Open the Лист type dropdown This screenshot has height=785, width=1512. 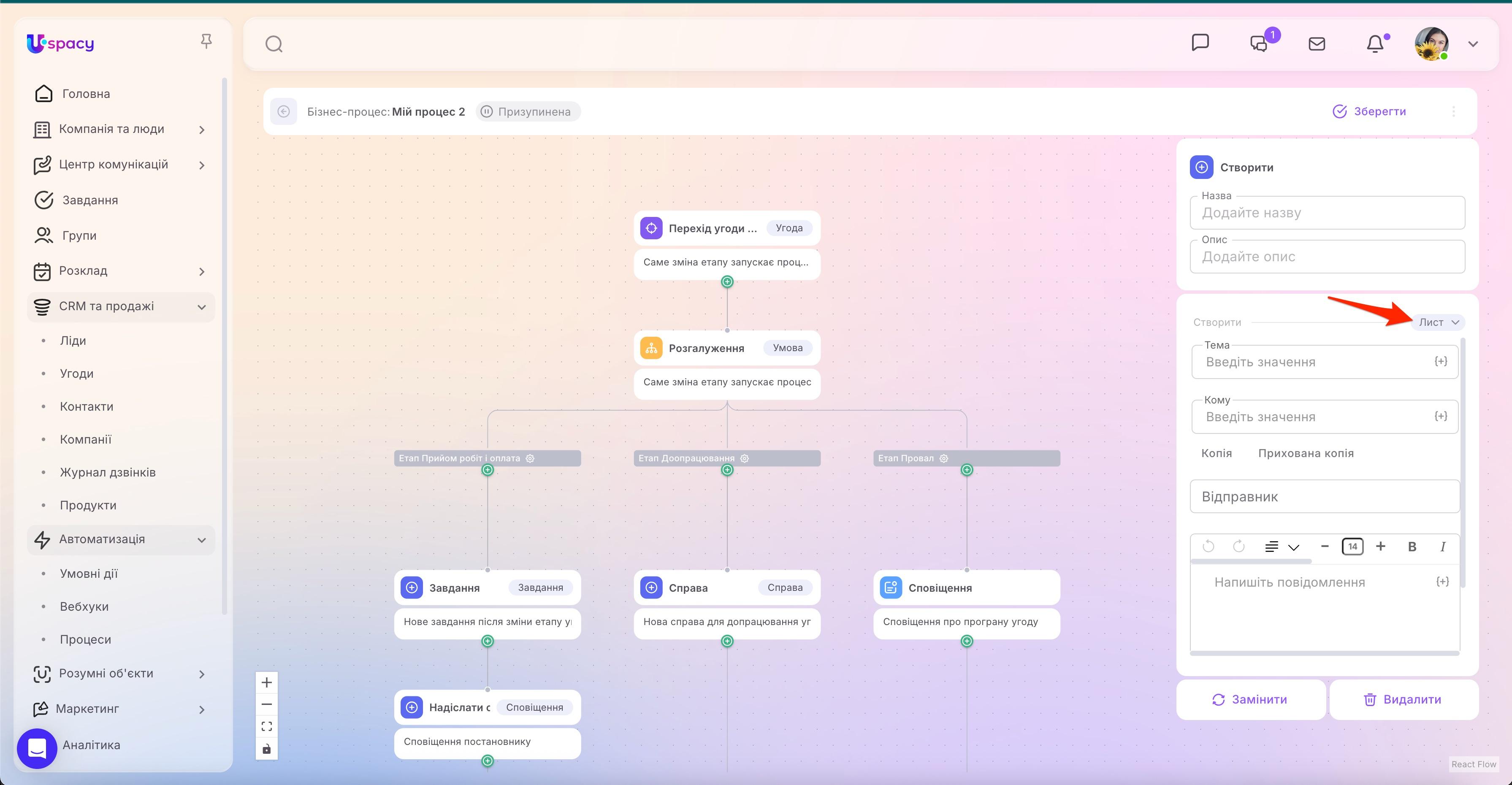tap(1437, 322)
